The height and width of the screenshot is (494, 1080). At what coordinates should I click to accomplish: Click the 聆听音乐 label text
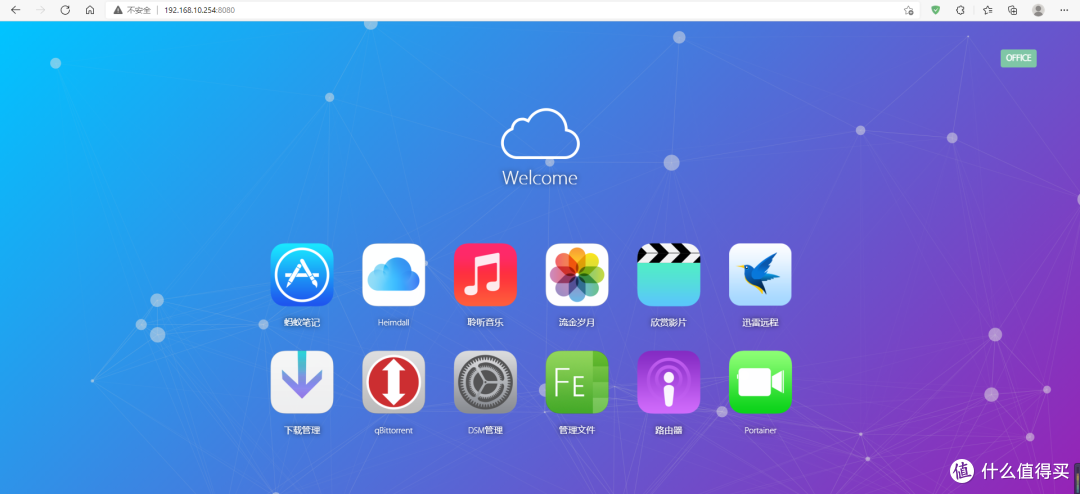pos(485,322)
